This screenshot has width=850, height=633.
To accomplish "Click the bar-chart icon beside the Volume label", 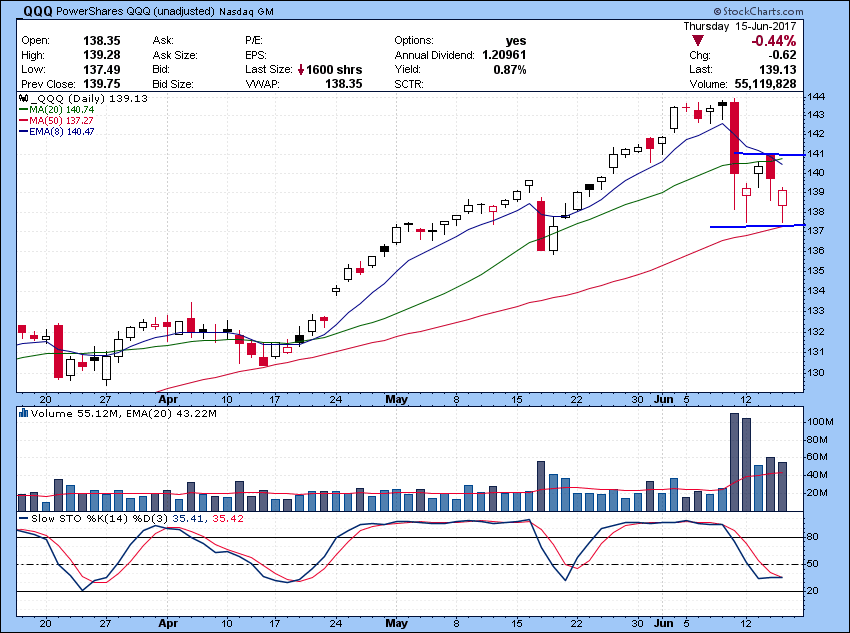I will coord(23,414).
